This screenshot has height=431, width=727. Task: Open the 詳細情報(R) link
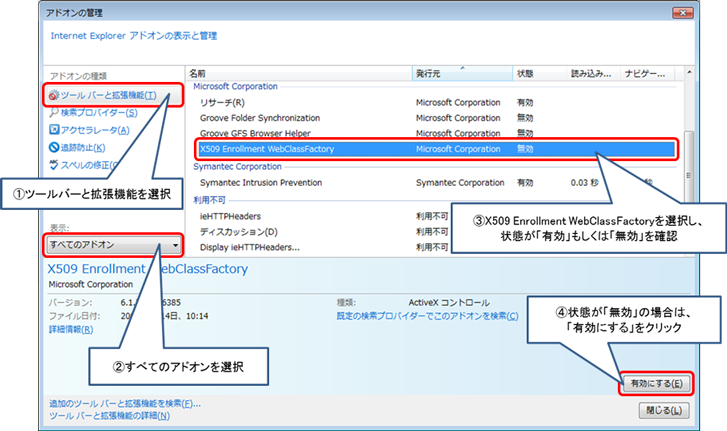pyautogui.click(x=71, y=330)
